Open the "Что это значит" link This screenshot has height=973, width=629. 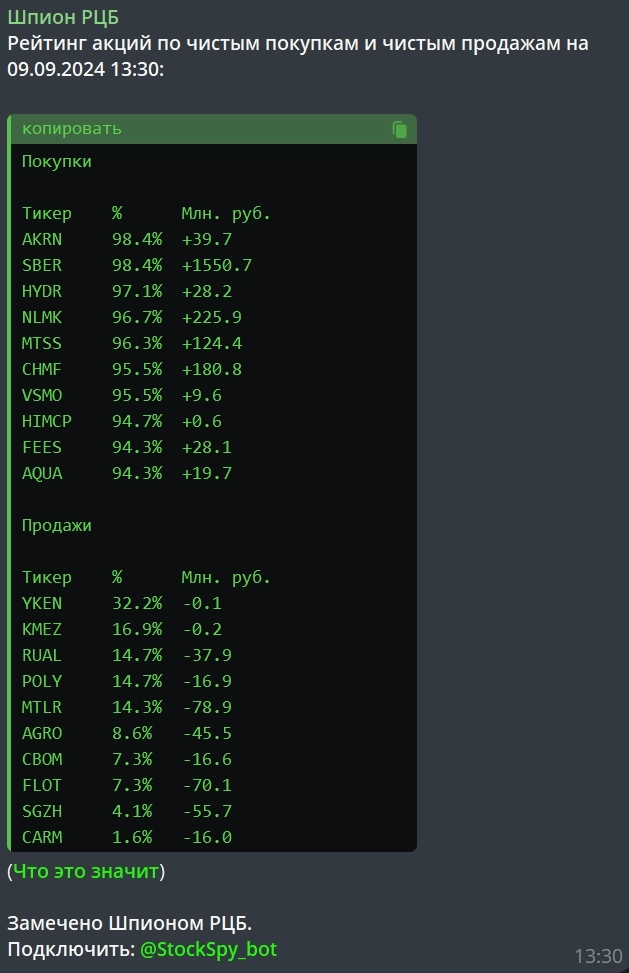(86, 871)
